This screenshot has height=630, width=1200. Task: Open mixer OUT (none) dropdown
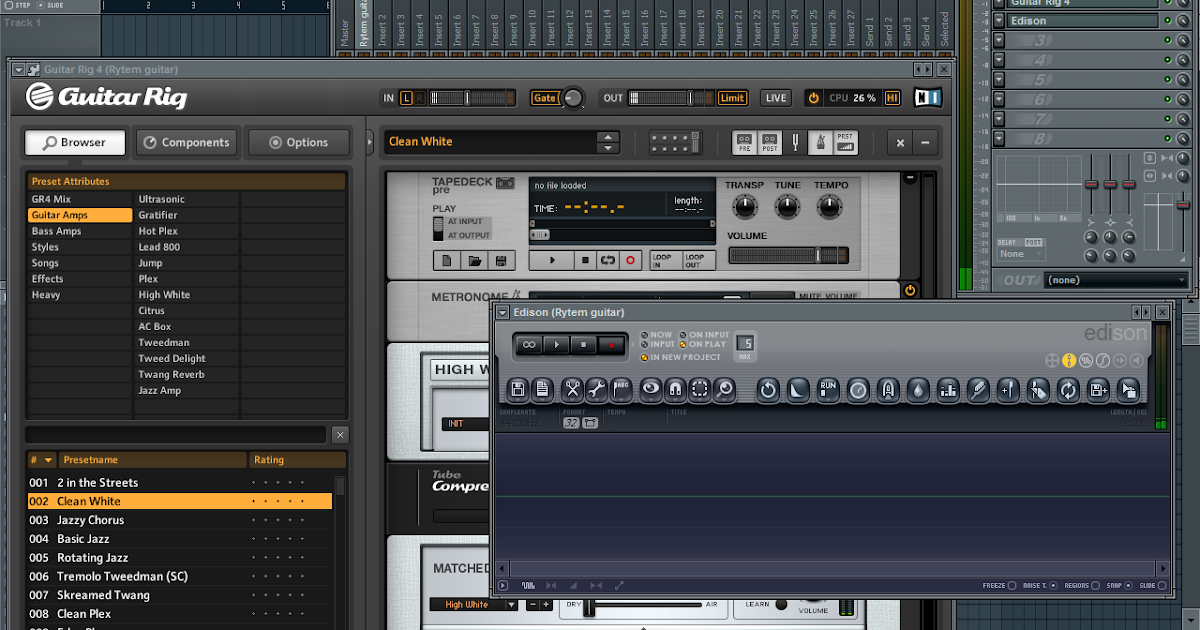[x=1116, y=280]
